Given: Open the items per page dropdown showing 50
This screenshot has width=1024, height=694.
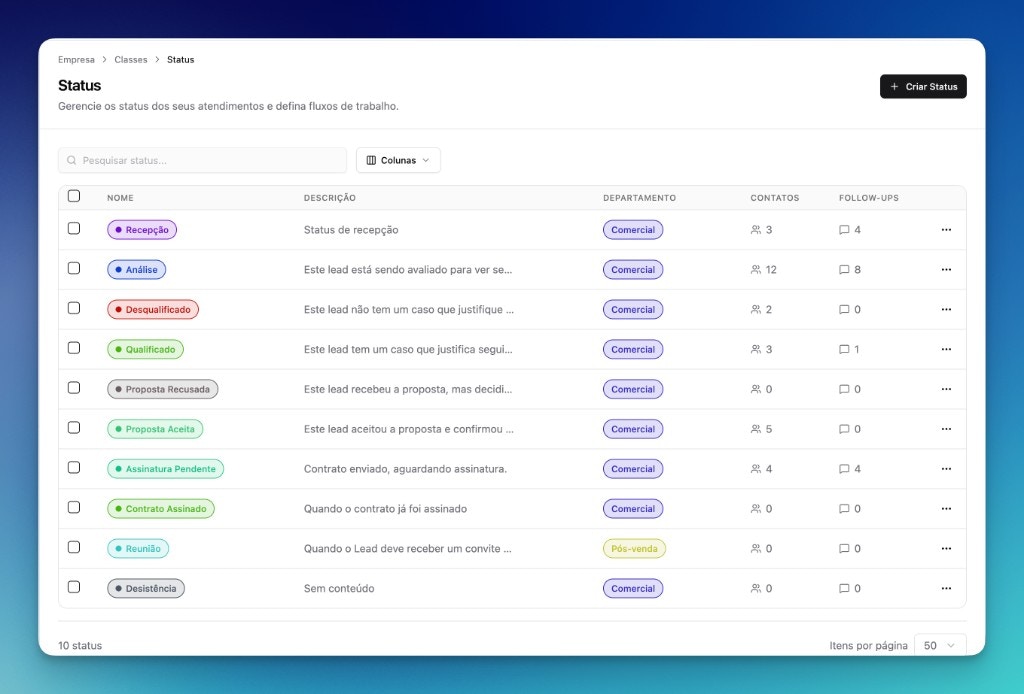Looking at the screenshot, I should (x=939, y=645).
